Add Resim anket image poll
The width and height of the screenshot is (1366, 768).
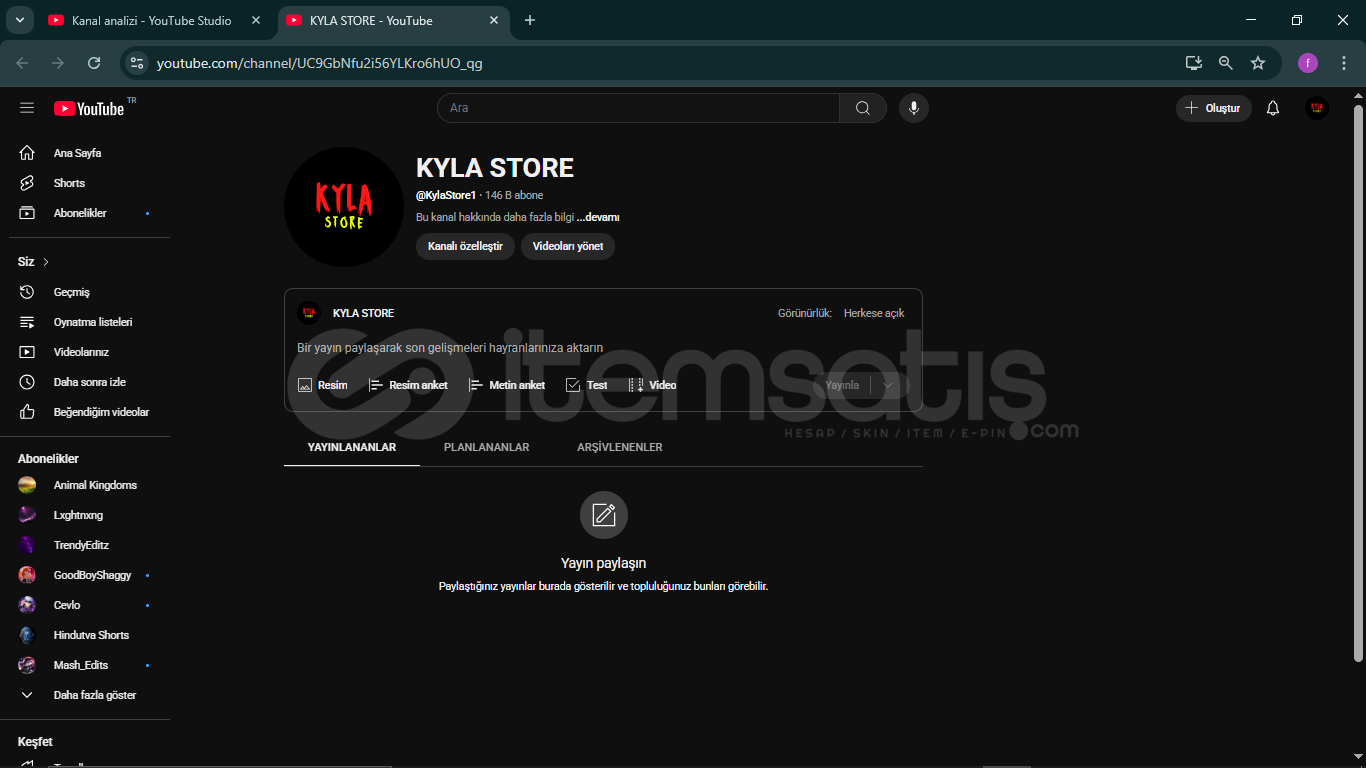point(408,385)
